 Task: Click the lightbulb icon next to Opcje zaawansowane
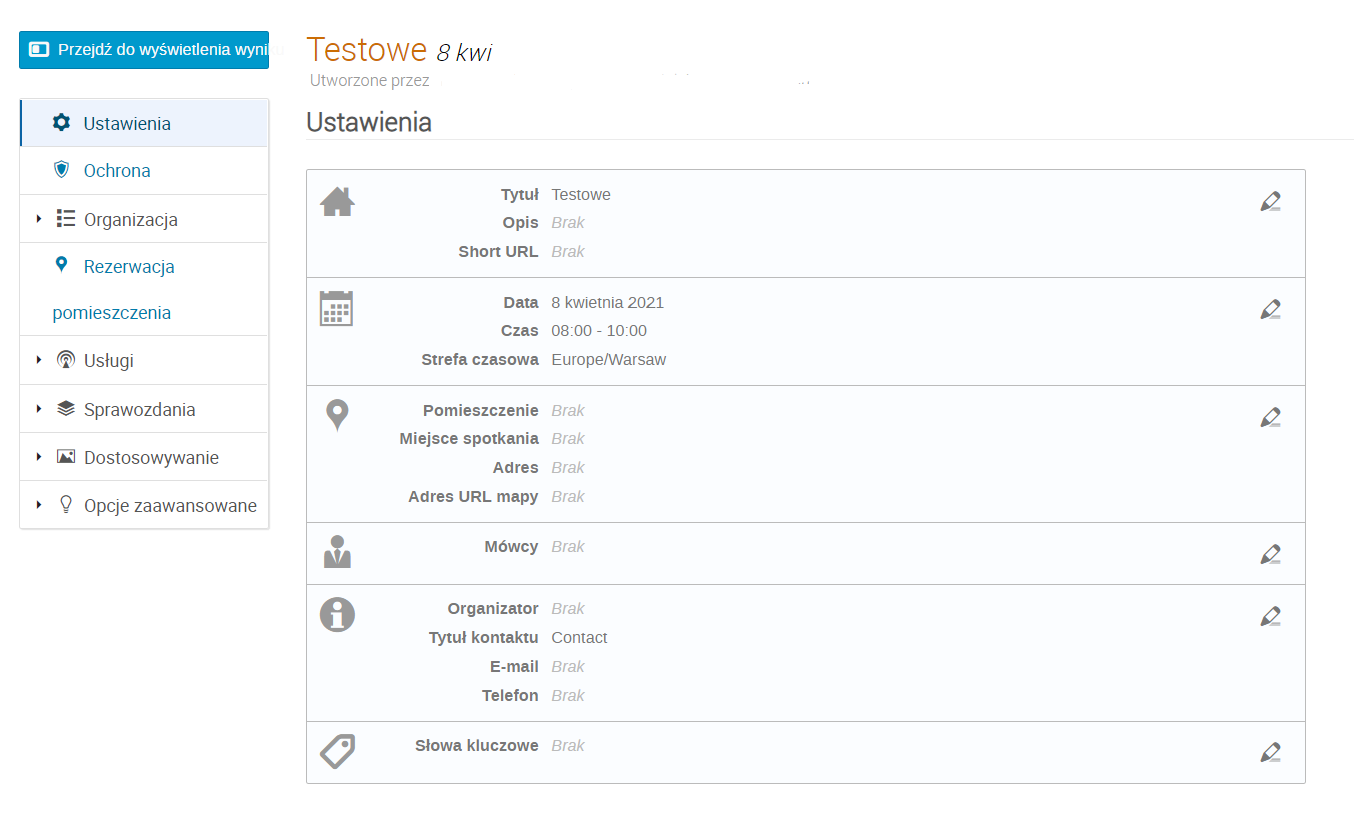[x=66, y=505]
